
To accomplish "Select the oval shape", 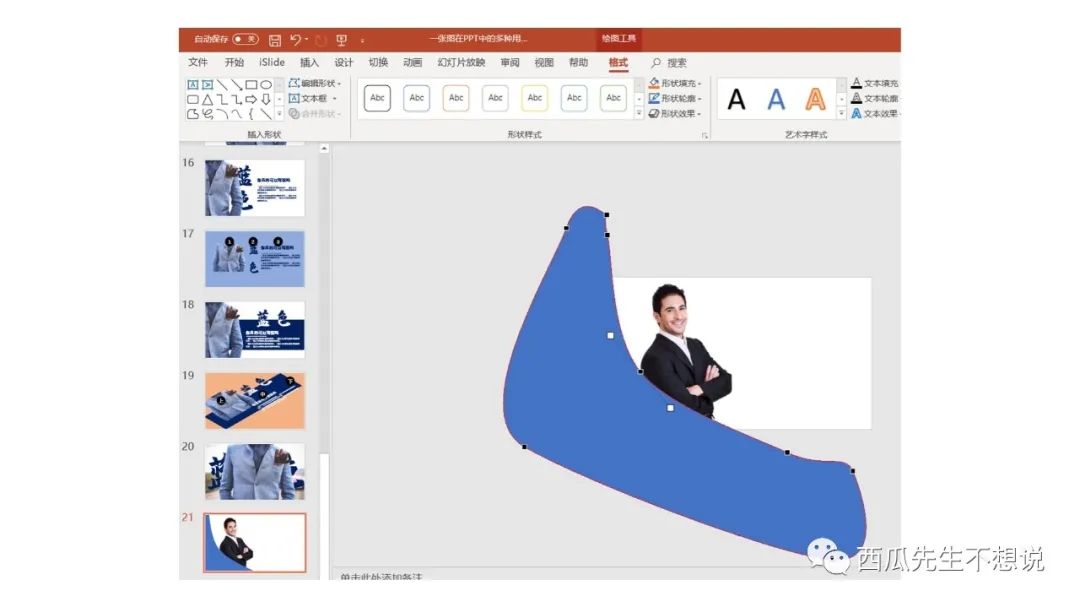I will (x=266, y=85).
